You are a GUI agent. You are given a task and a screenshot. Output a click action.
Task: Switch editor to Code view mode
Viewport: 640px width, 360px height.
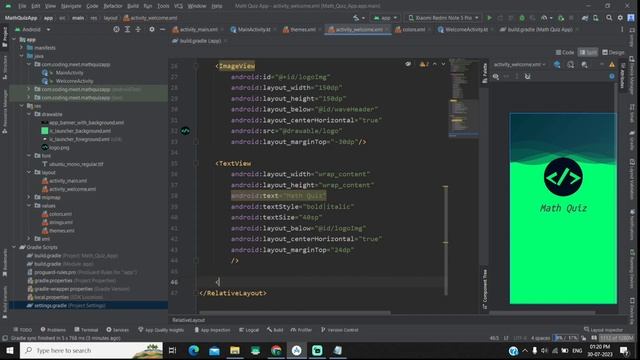(x=565, y=52)
